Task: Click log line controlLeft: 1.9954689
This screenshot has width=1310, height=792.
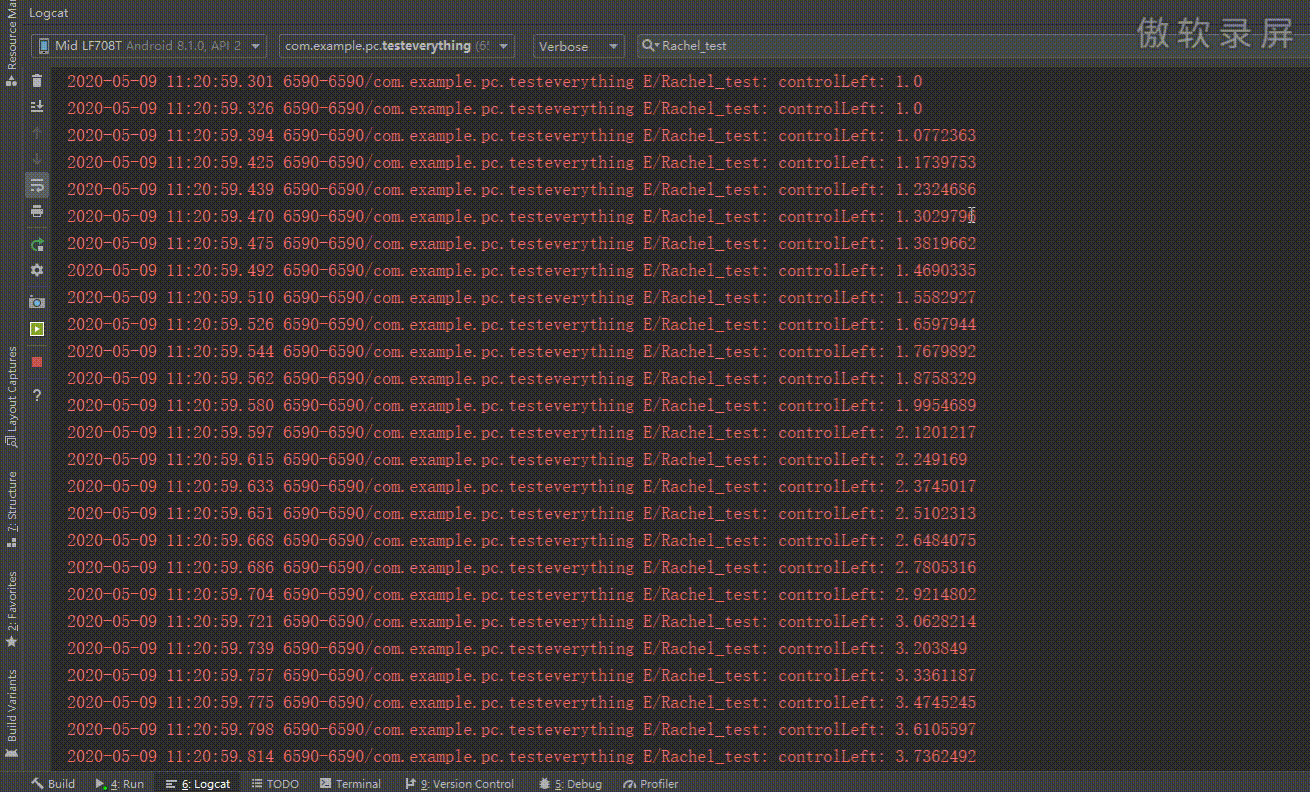Action: click(521, 405)
